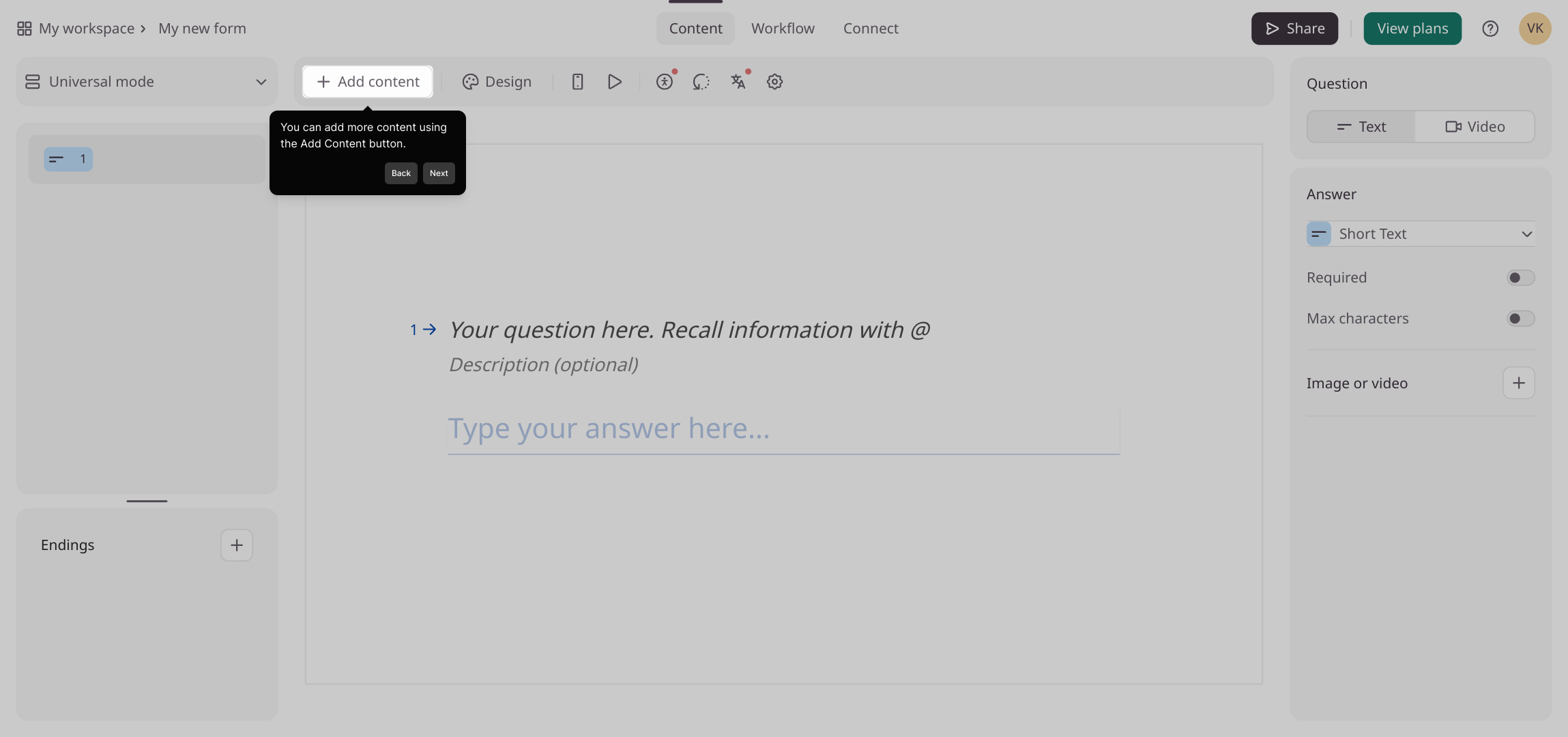Click the Share button
The height and width of the screenshot is (737, 1568).
[x=1294, y=29]
